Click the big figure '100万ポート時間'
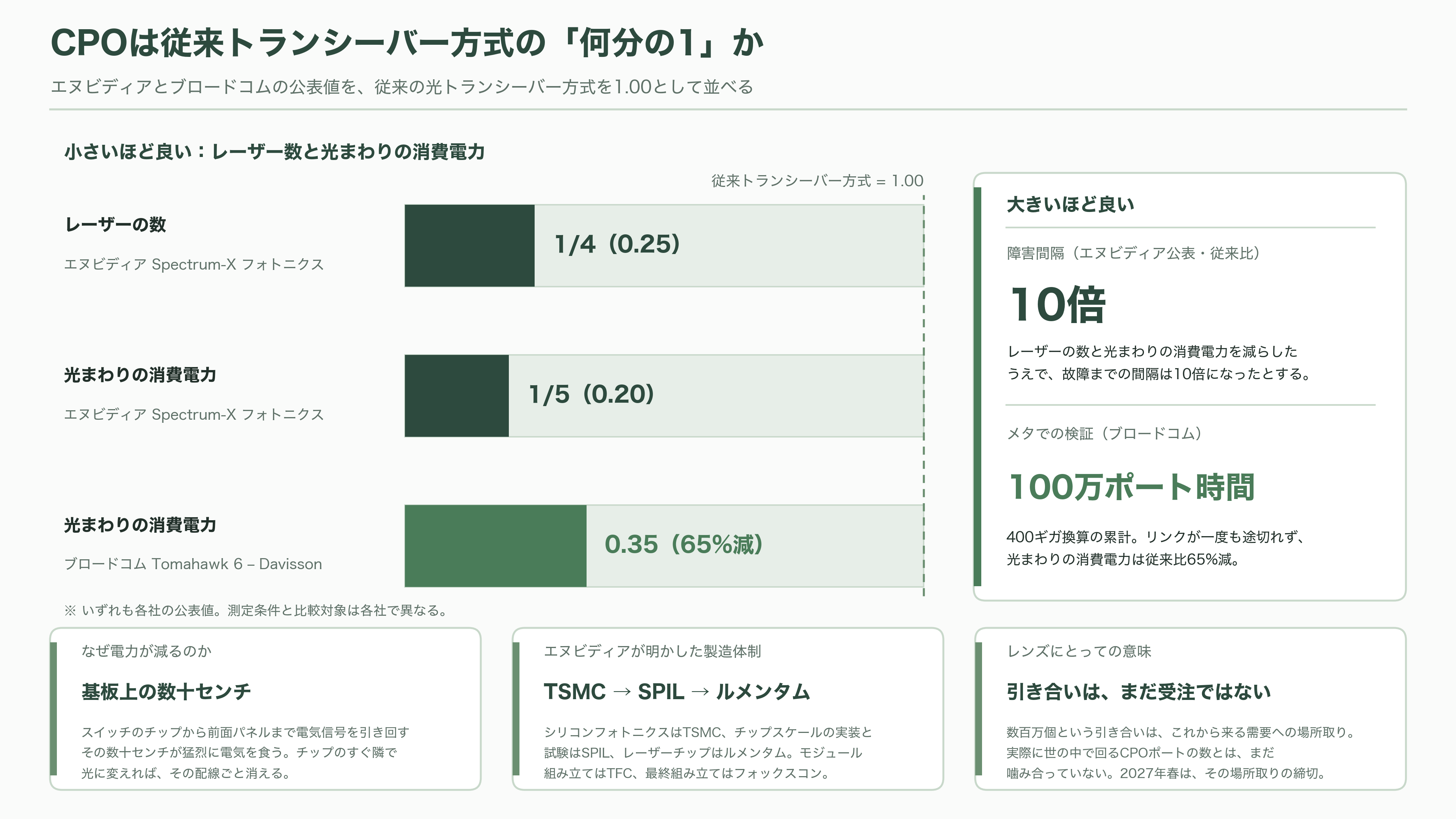Screen dimensions: 1456x819 1131,486
